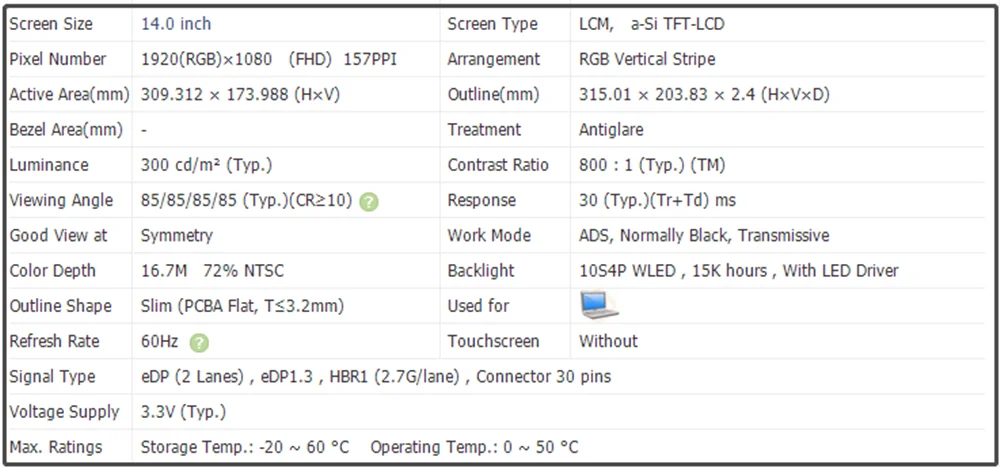Click the Screen Size label
The height and width of the screenshot is (468, 1000).
point(51,24)
